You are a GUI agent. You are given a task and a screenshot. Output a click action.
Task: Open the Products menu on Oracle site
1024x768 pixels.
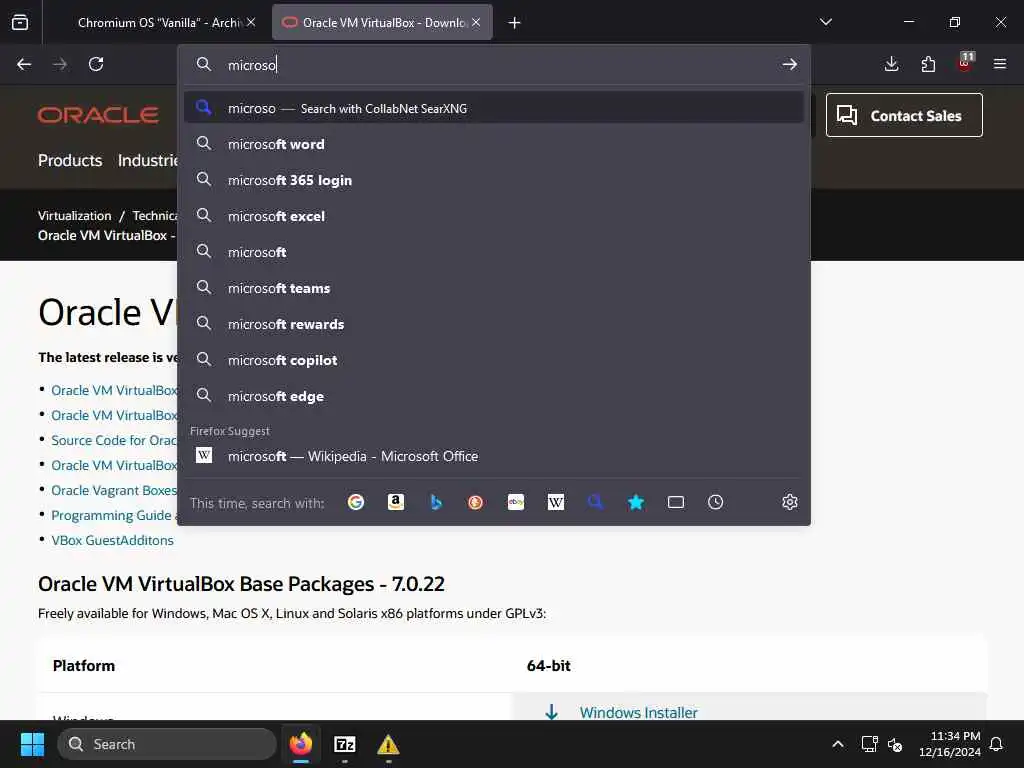[x=70, y=160]
